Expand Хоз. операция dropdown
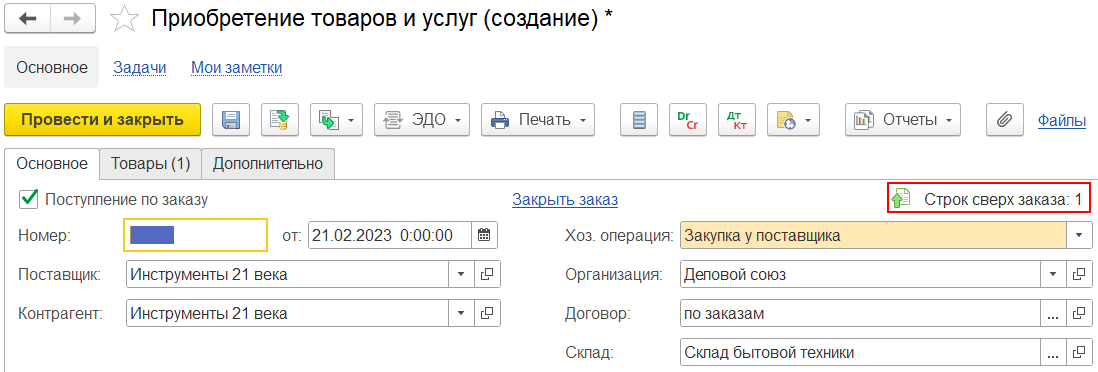1098x372 pixels. tap(1078, 235)
